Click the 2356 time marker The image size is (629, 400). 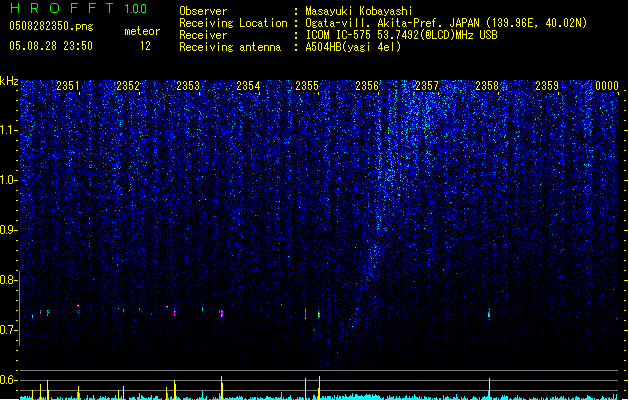tap(367, 86)
